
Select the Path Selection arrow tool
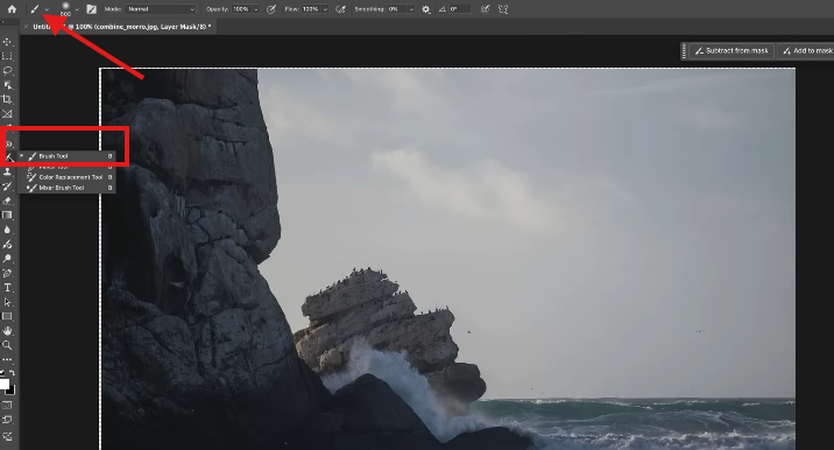[7, 302]
